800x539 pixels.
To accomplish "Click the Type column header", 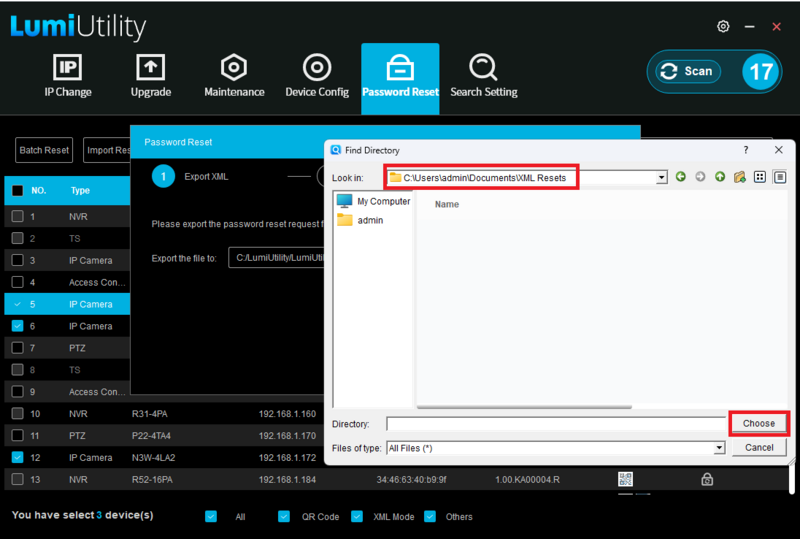I will coord(80,190).
